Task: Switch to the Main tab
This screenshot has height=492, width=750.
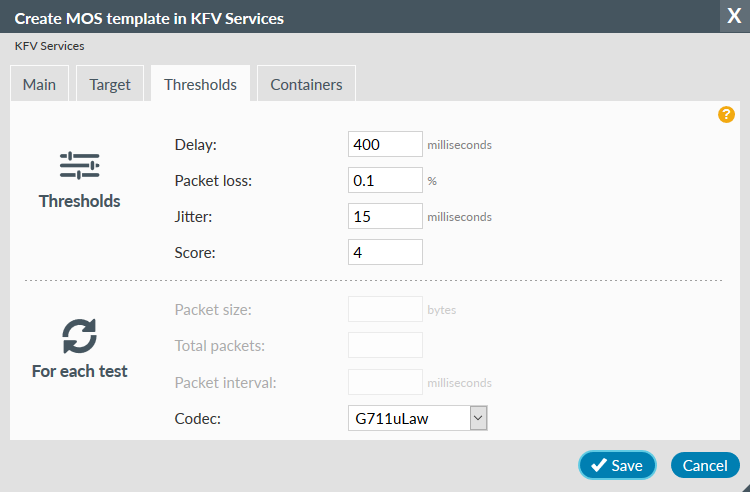Action: coord(39,85)
